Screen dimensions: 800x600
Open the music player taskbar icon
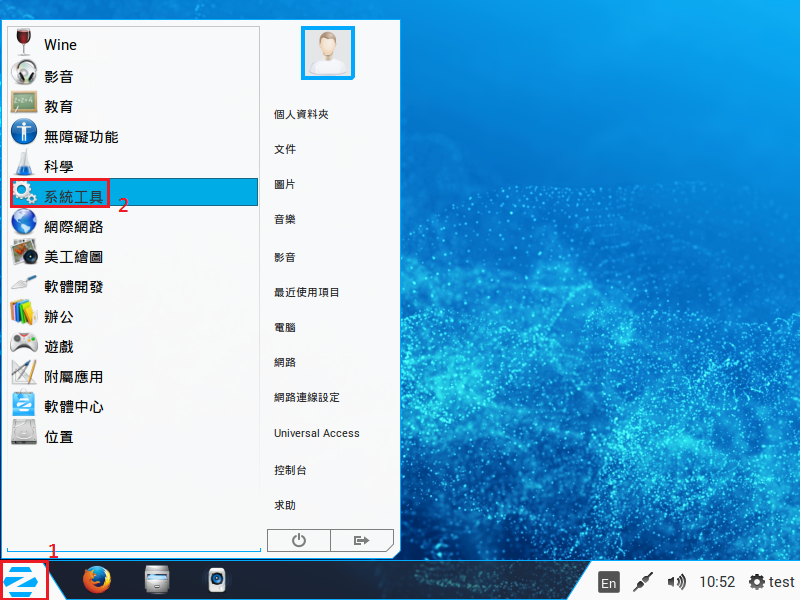217,580
